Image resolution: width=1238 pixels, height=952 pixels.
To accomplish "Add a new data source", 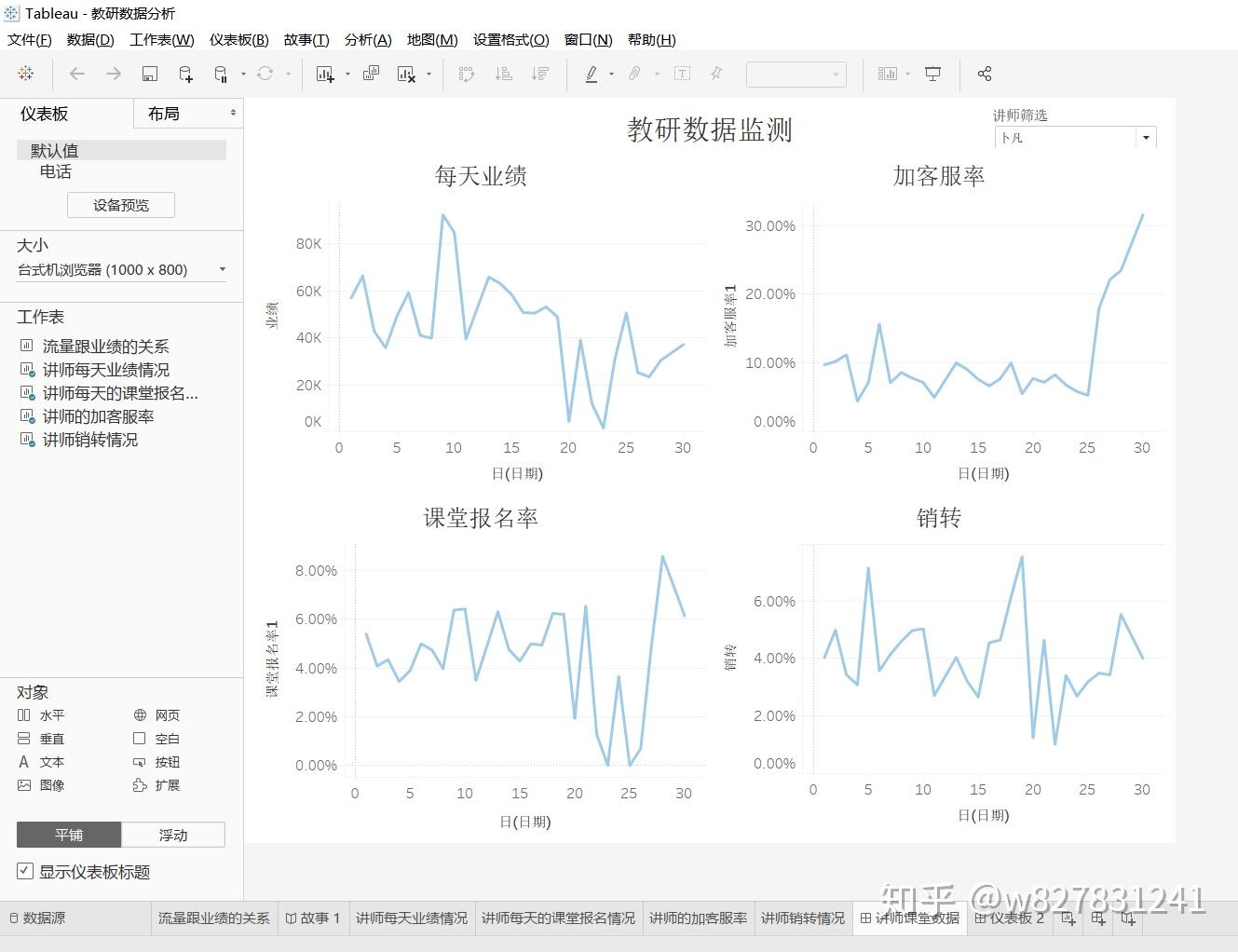I will (185, 74).
